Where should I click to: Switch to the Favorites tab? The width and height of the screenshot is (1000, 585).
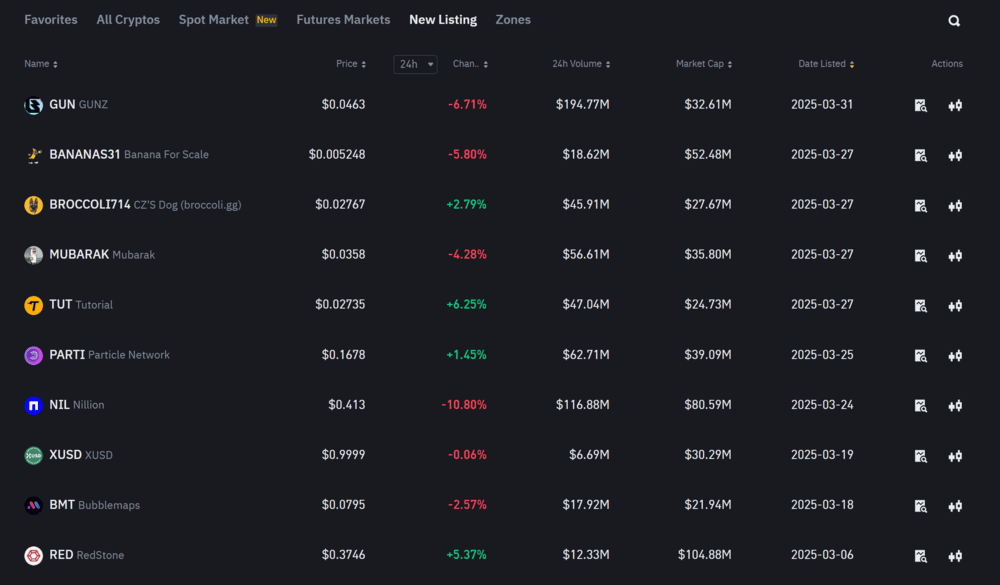(x=50, y=20)
